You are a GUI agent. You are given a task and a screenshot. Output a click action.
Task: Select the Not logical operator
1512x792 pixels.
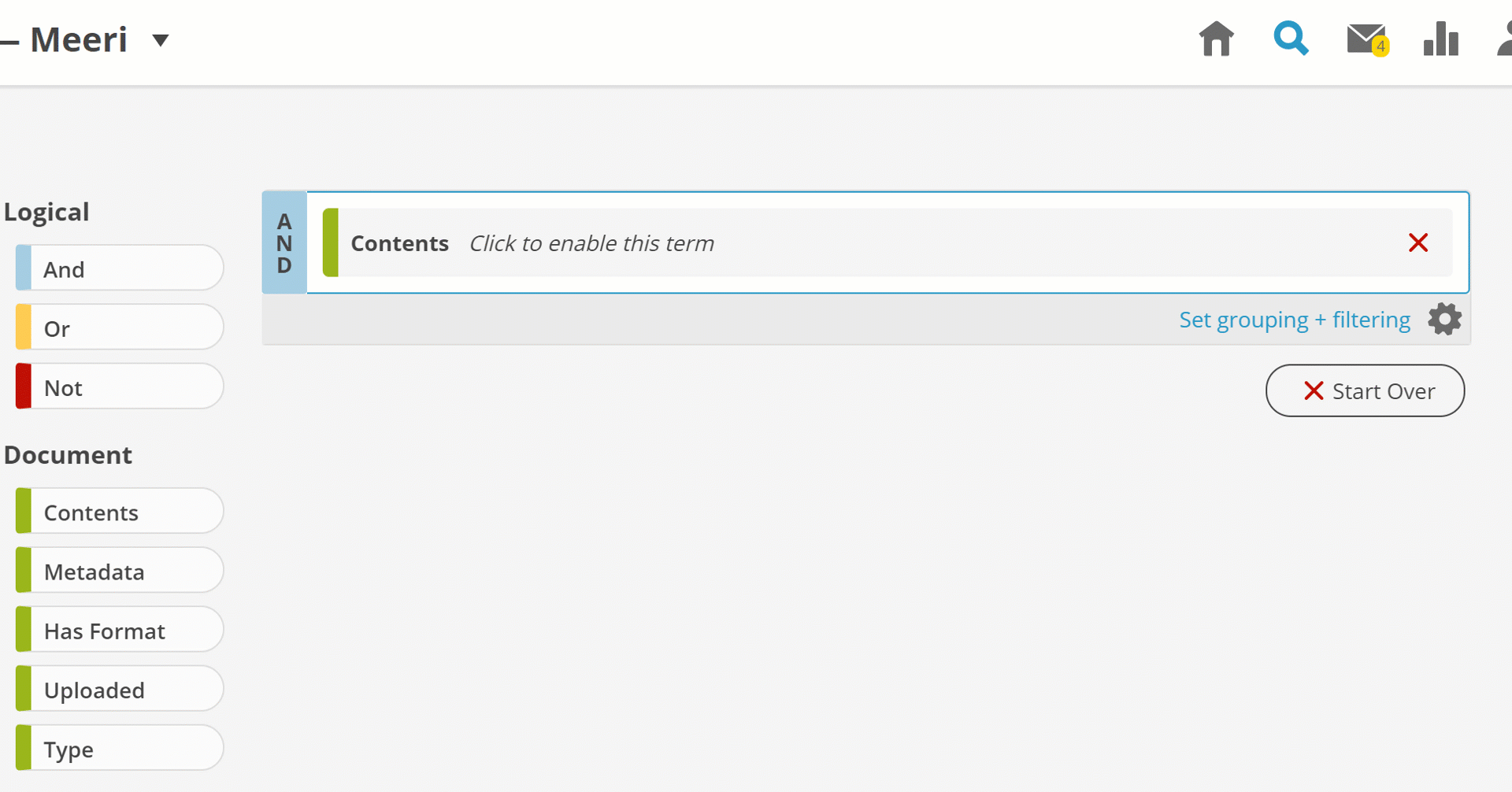click(120, 386)
